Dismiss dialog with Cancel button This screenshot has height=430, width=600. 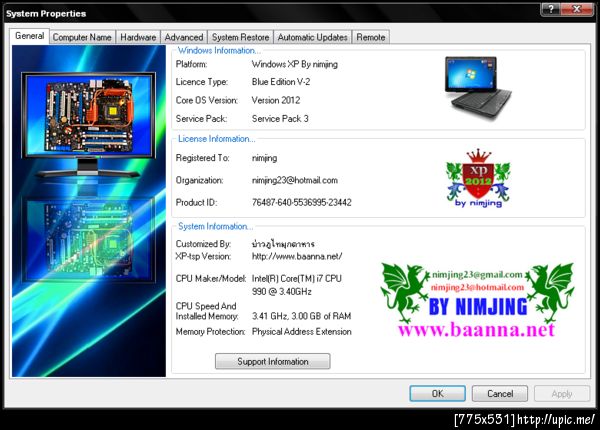500,393
